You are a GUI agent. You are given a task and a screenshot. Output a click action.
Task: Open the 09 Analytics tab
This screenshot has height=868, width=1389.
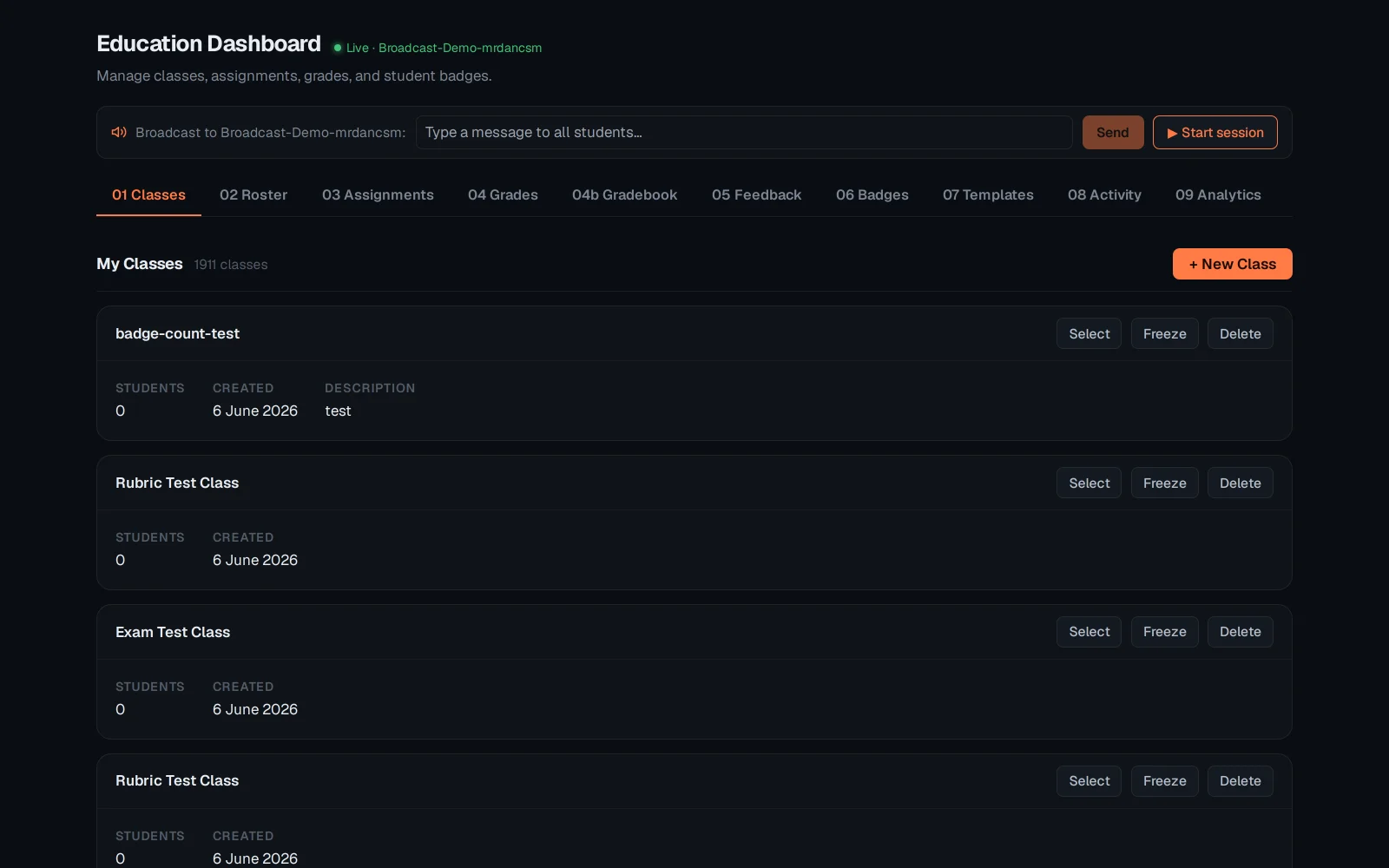[x=1218, y=194]
